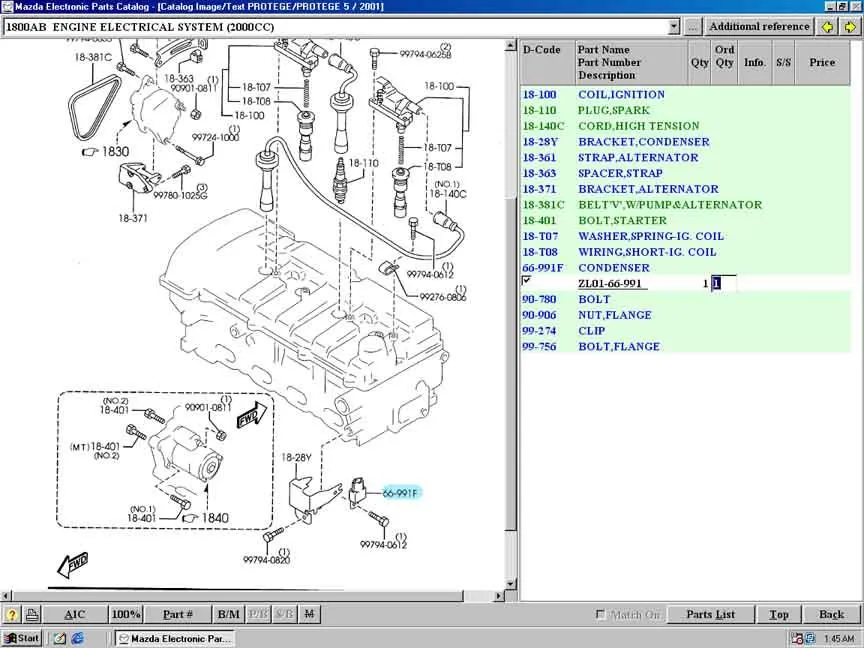Click the Part # button
The image size is (864, 648).
178,614
